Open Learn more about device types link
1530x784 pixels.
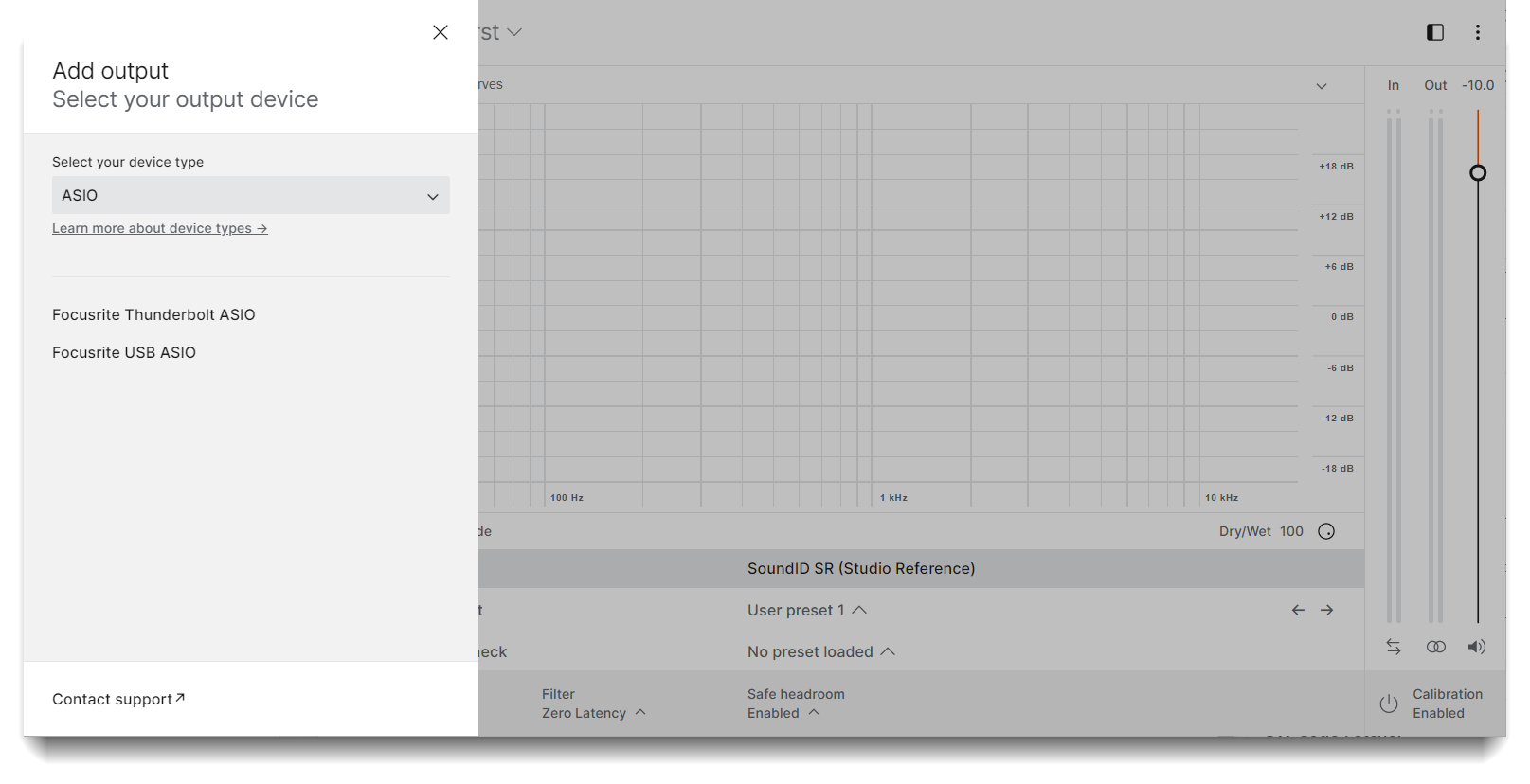(160, 228)
